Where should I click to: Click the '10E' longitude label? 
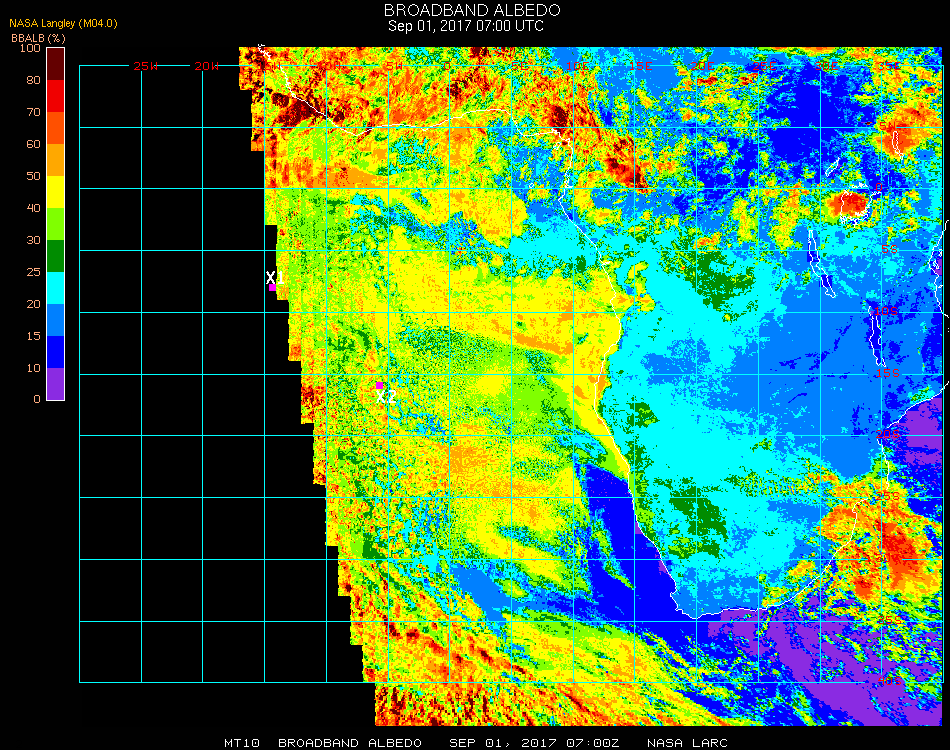pyautogui.click(x=578, y=66)
